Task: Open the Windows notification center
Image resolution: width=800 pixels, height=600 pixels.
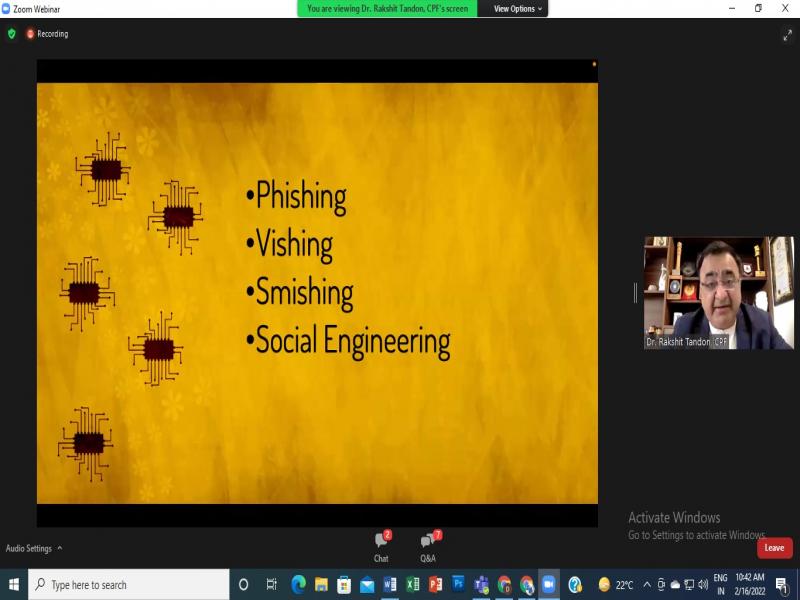Action: tap(781, 584)
